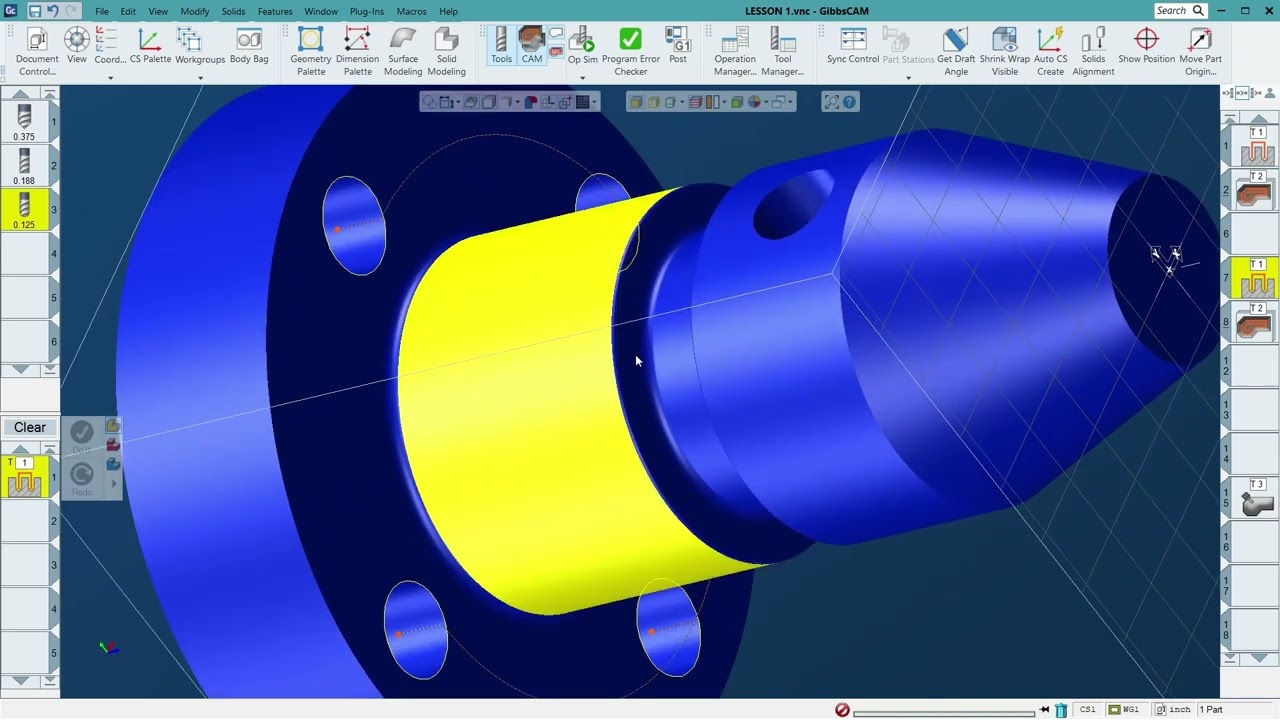1280x720 pixels.
Task: Launch Op Sim rendering
Action: pos(583,47)
